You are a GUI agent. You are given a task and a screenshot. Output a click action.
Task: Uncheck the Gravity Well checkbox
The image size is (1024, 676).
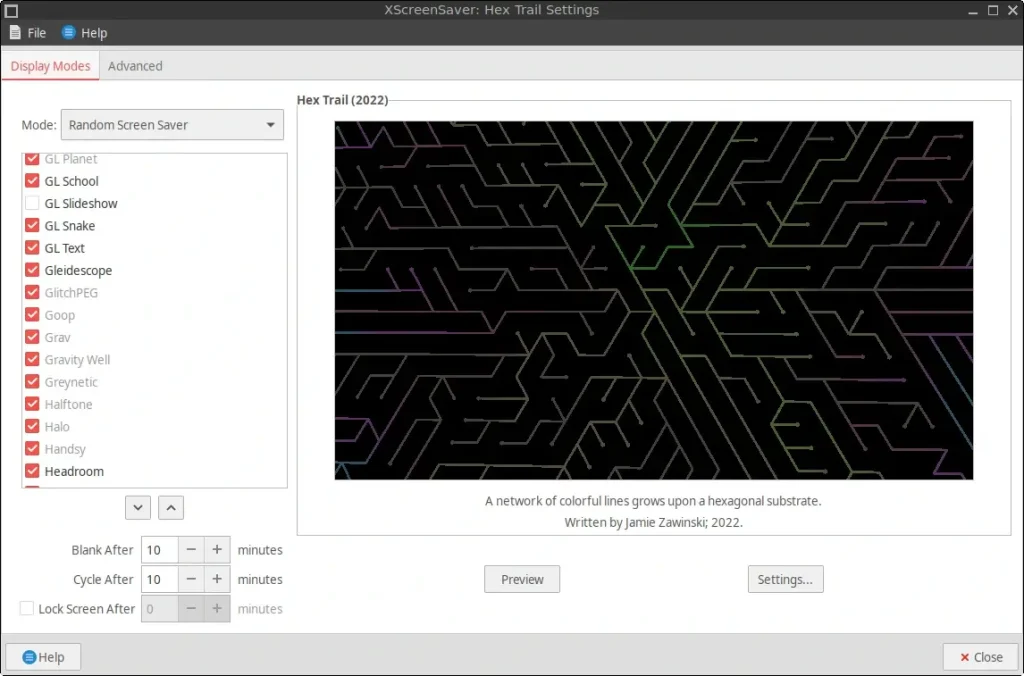32,359
